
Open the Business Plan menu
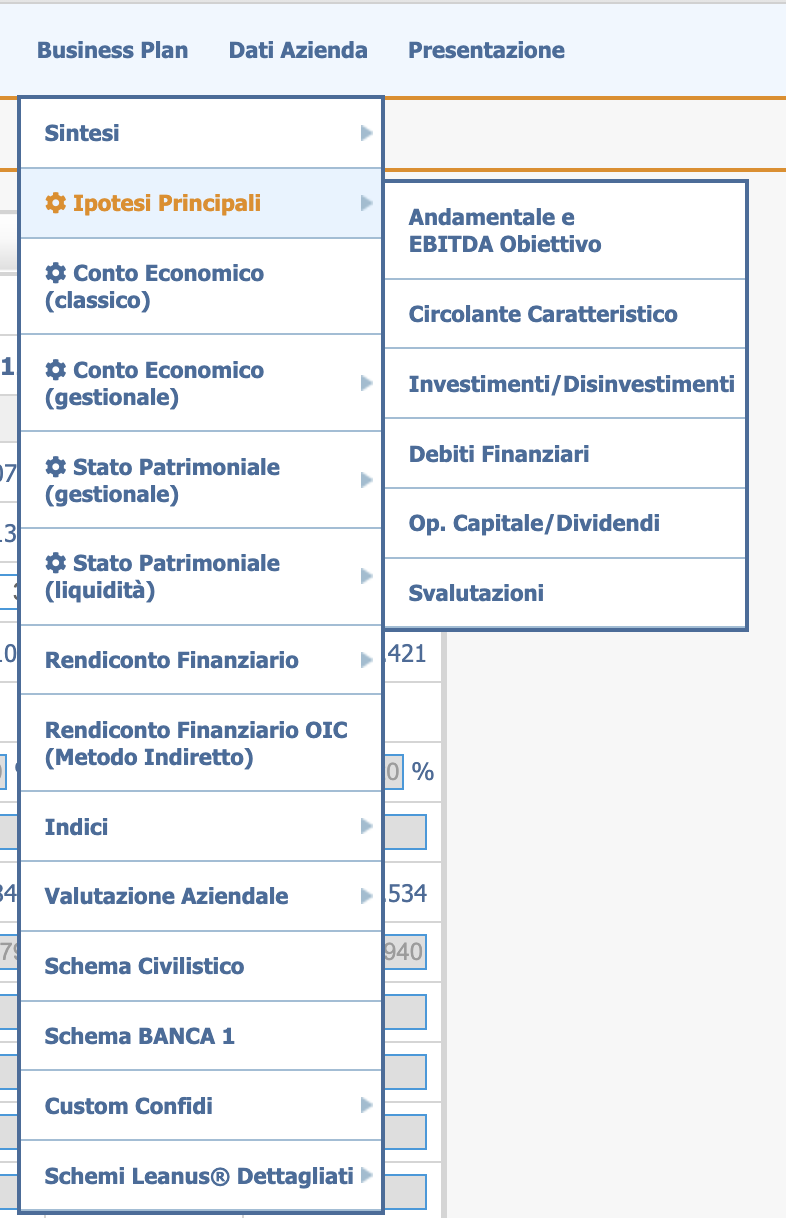pyautogui.click(x=112, y=50)
